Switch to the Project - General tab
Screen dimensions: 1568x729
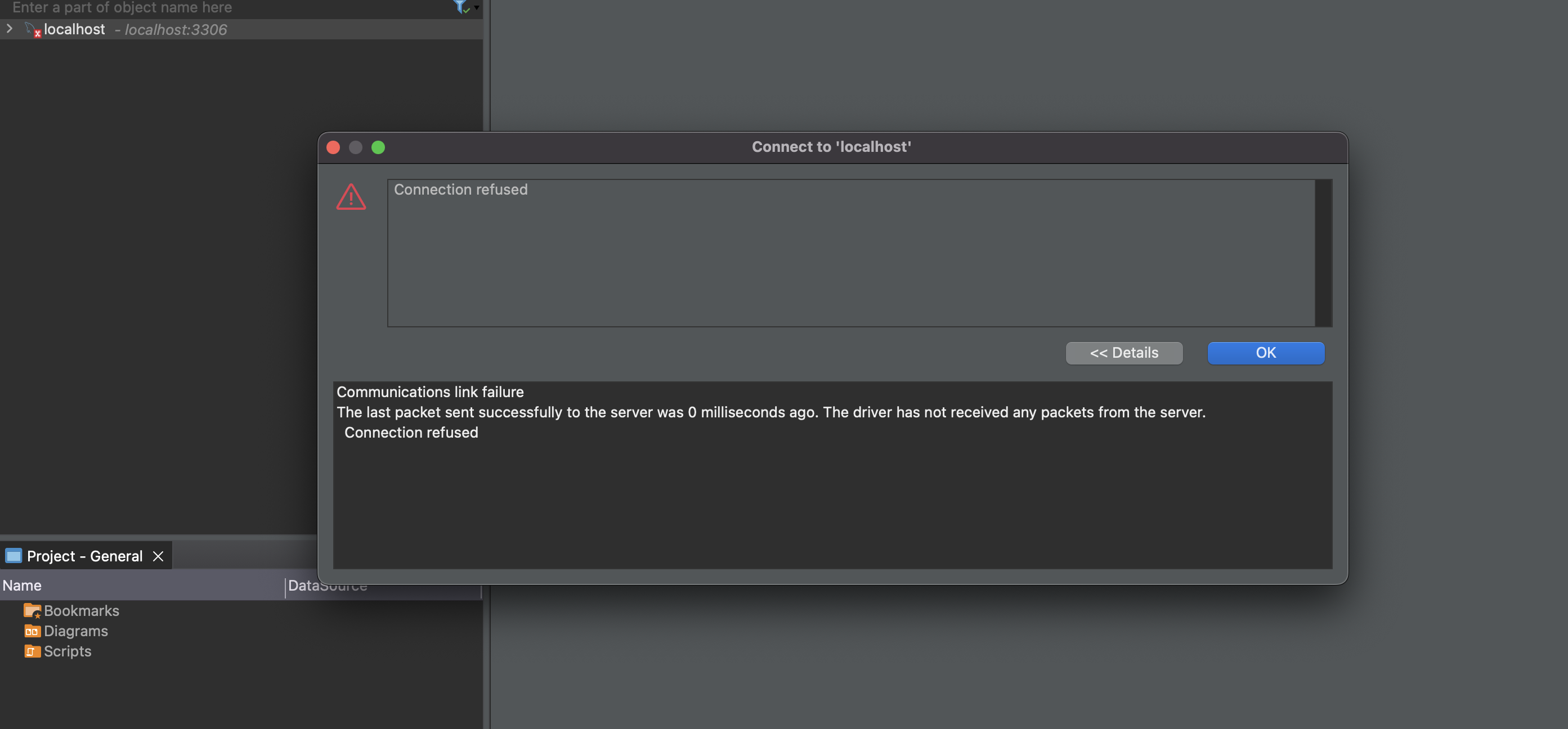tap(84, 556)
